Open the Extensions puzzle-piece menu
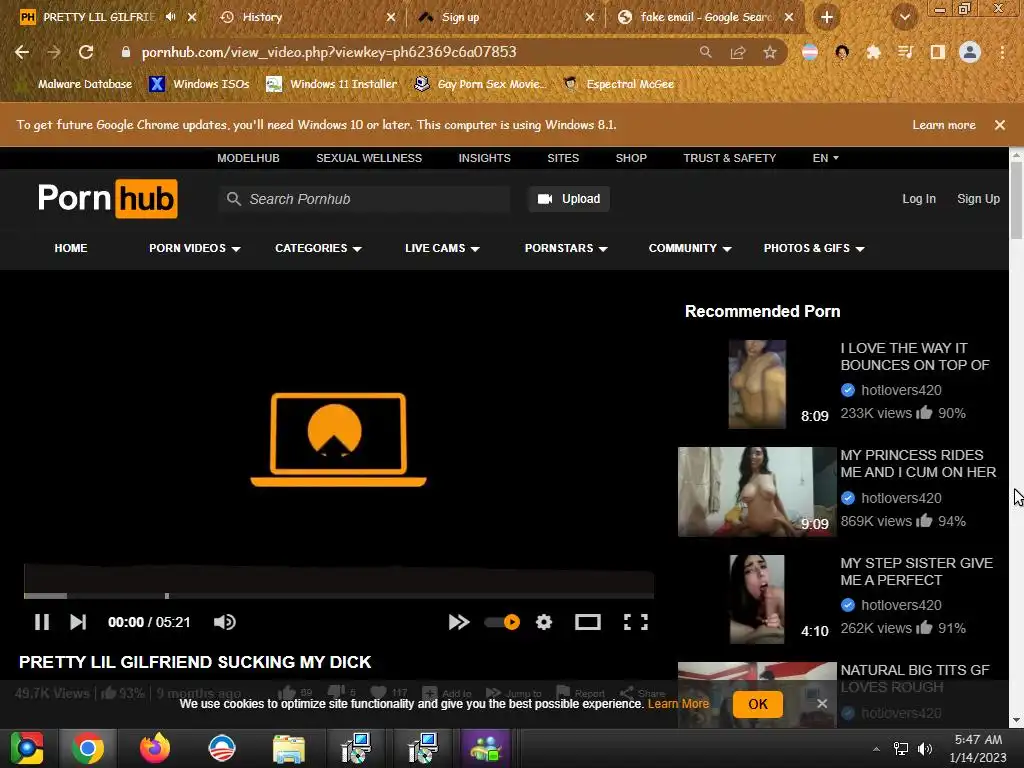Screen dimensions: 1024x768 (873, 52)
